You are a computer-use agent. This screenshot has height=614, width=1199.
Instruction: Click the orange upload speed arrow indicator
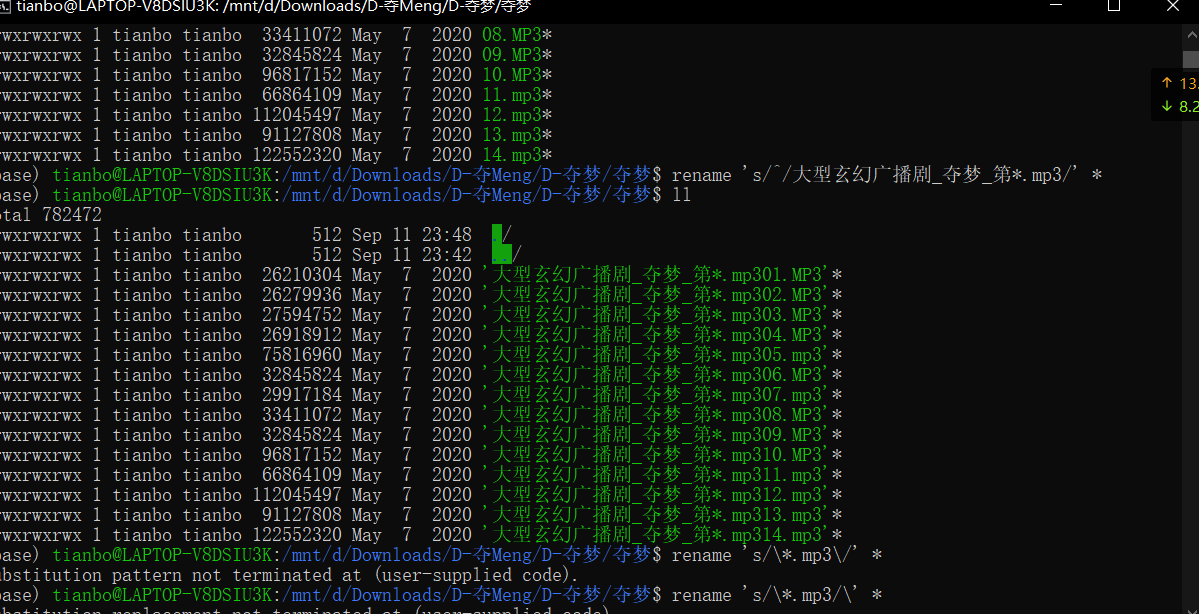(1165, 84)
